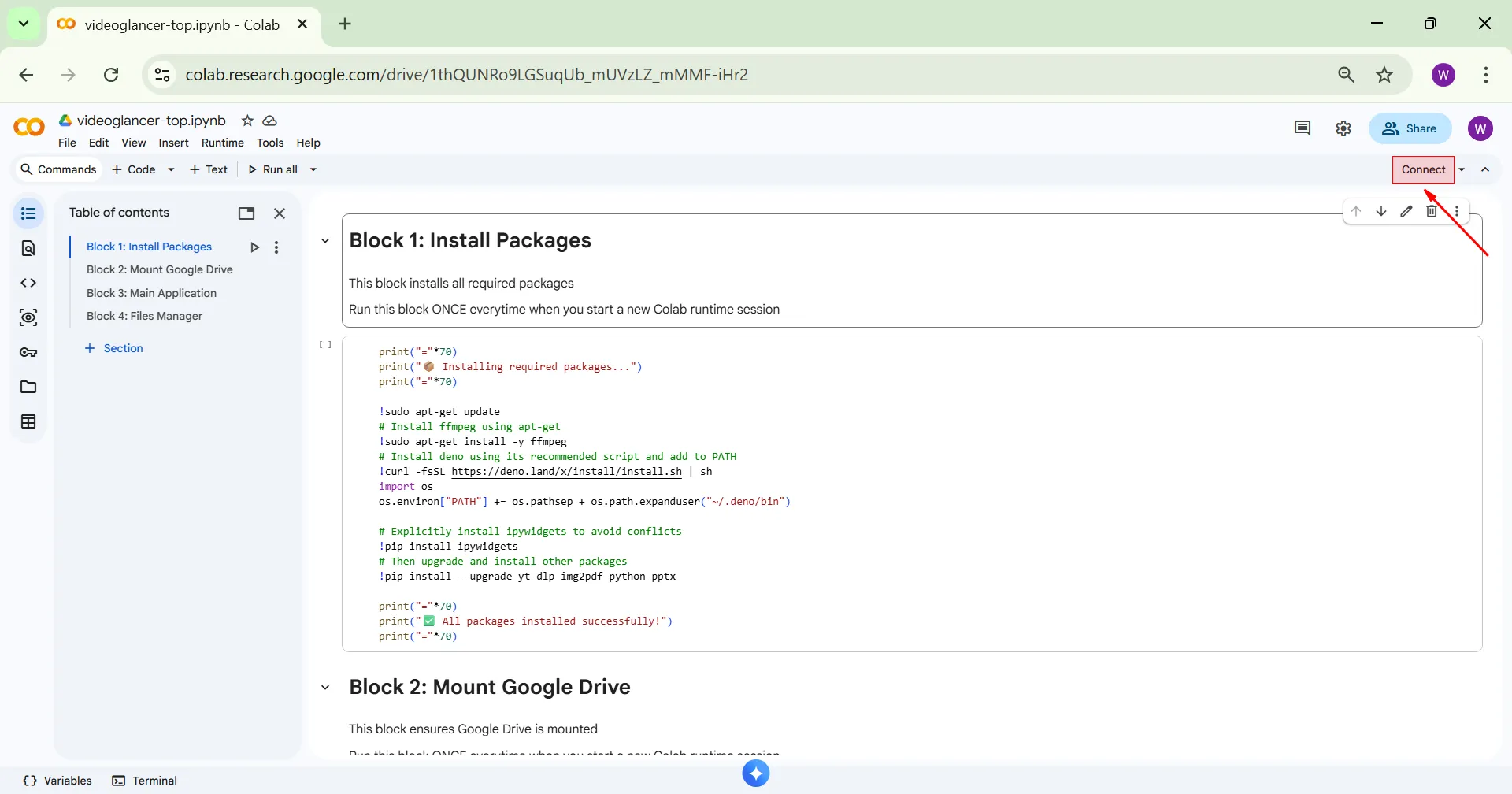Open new browser tab
1512x794 pixels.
[x=345, y=24]
